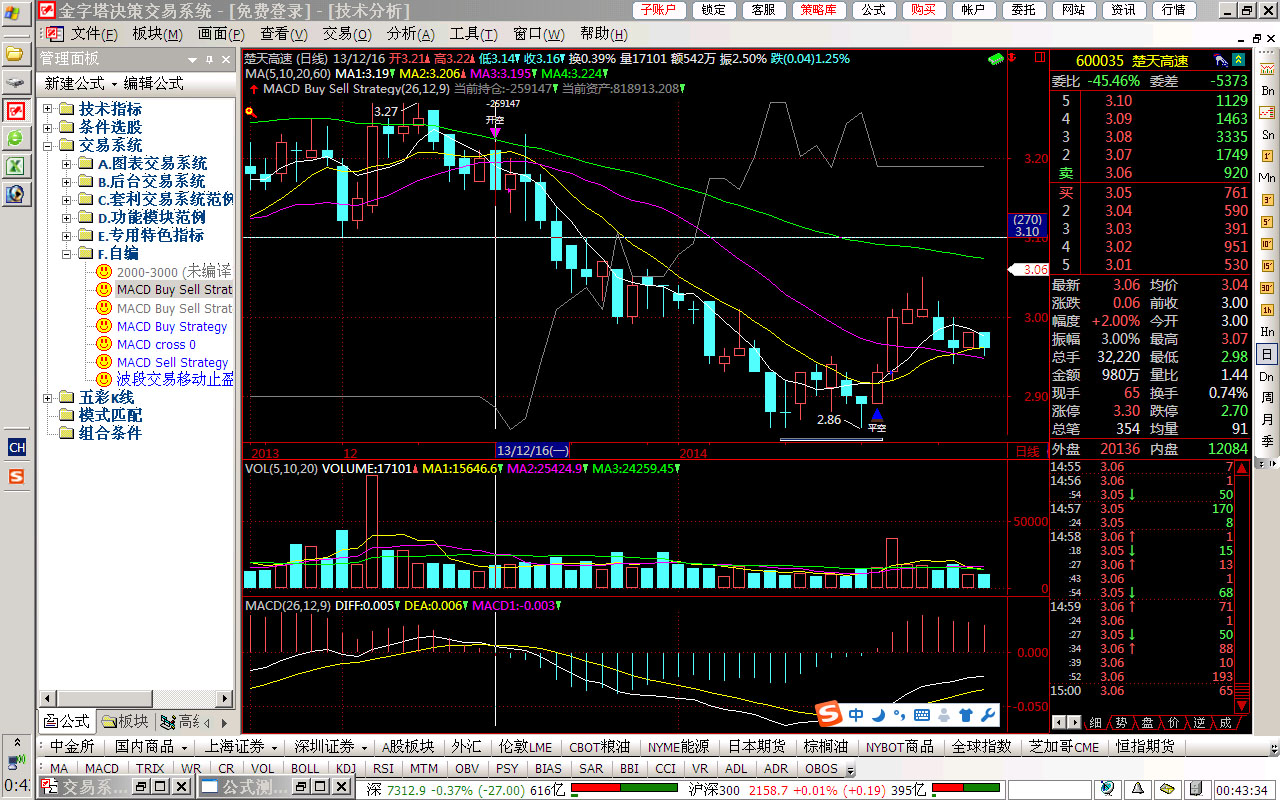Click the red chart-edit icon in left toolbar
The height and width of the screenshot is (800, 1280).
pyautogui.click(x=15, y=110)
